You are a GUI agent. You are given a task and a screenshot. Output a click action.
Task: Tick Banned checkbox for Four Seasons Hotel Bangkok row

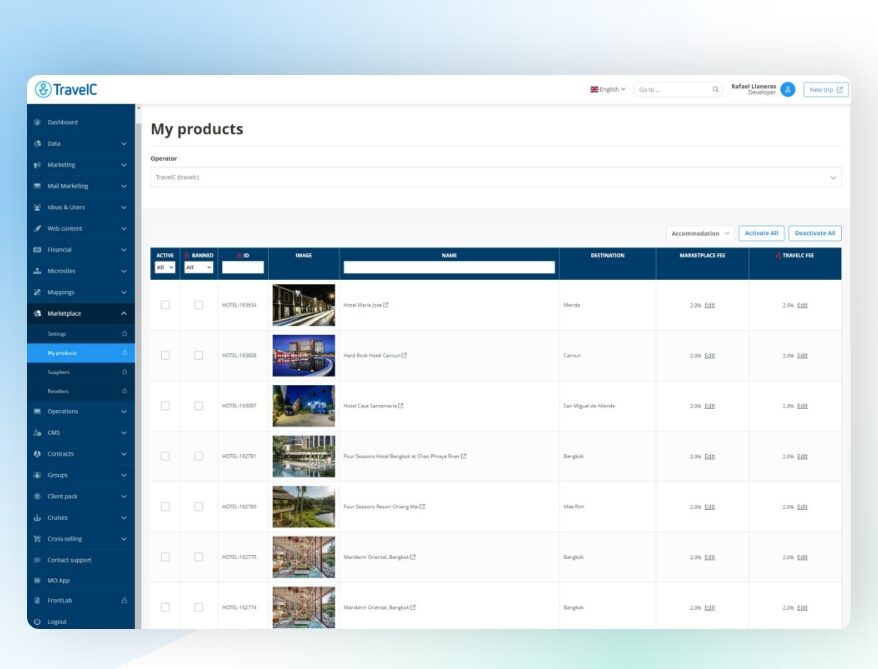(199, 456)
